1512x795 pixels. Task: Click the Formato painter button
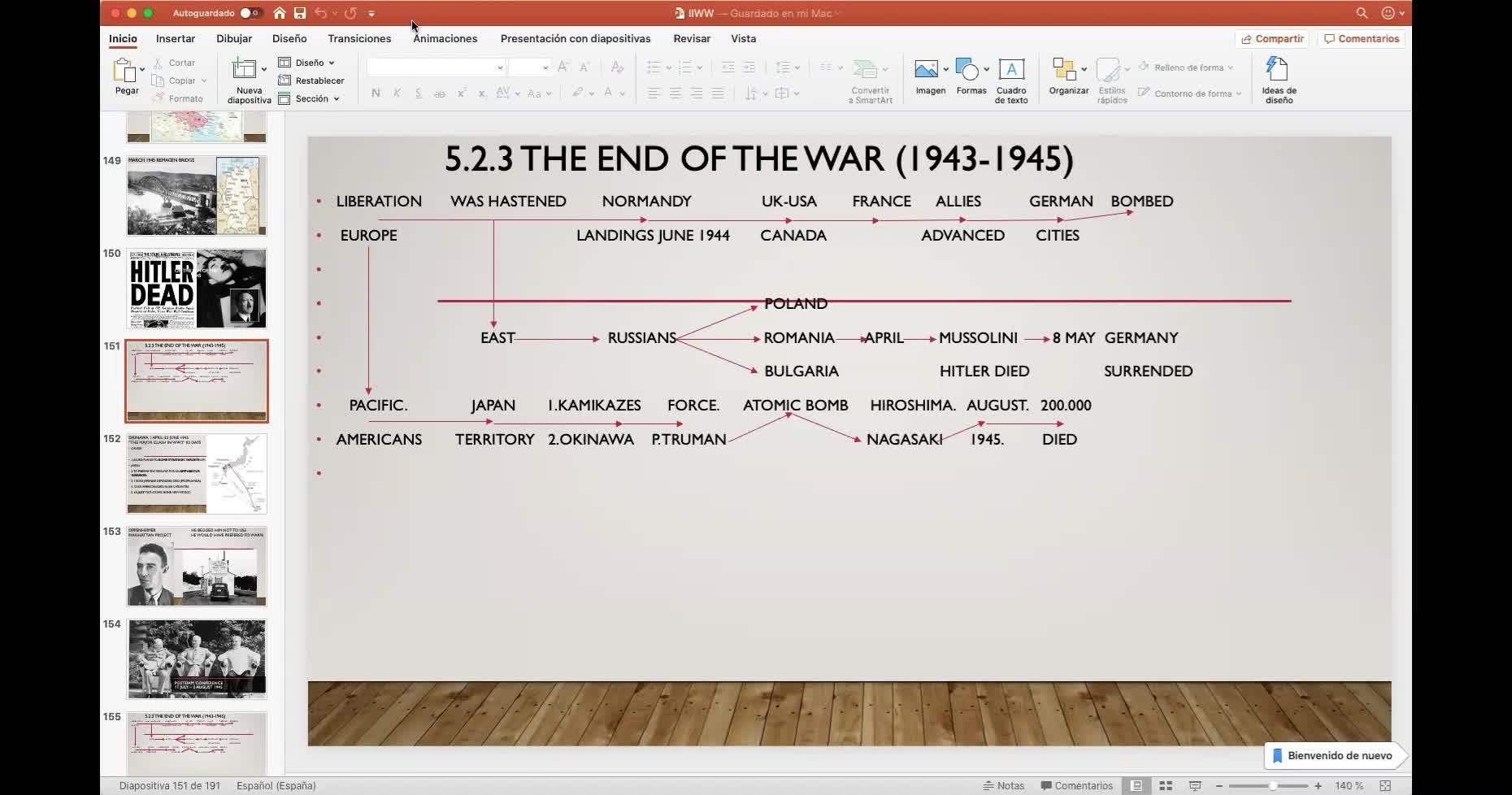(178, 98)
